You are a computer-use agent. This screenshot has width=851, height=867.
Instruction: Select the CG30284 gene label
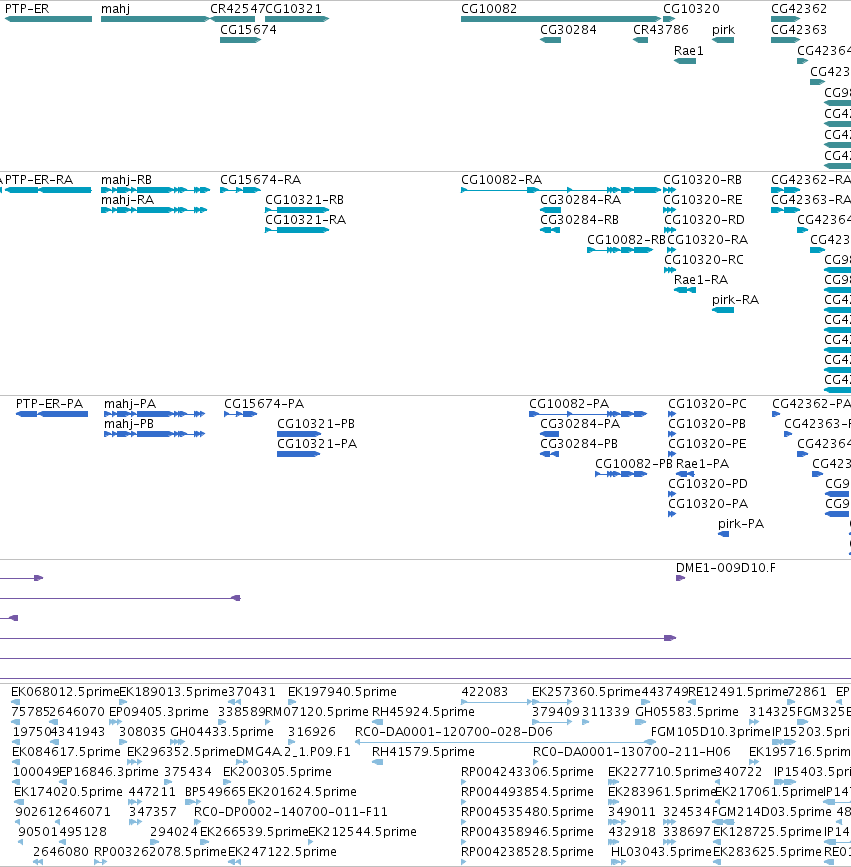point(568,30)
